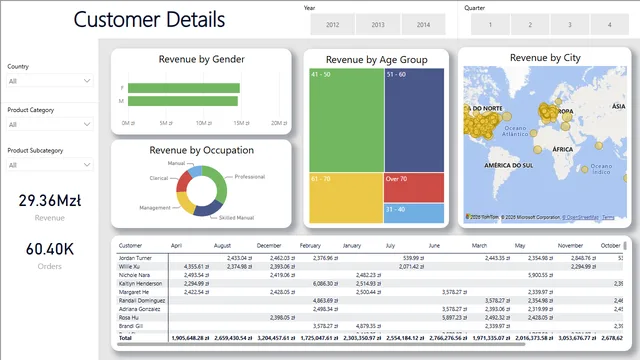
Task: Sort table by July column header
Action: tap(390, 245)
